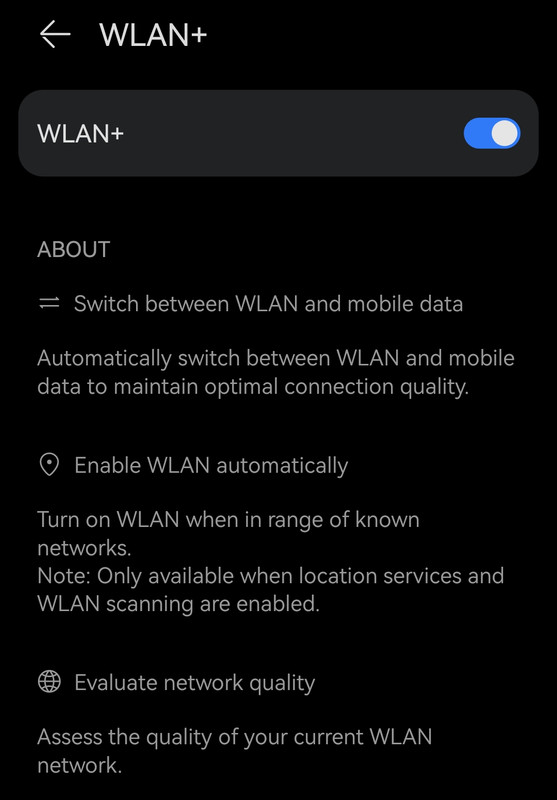Tap the blue track of WLAN+ switch

pyautogui.click(x=476, y=133)
